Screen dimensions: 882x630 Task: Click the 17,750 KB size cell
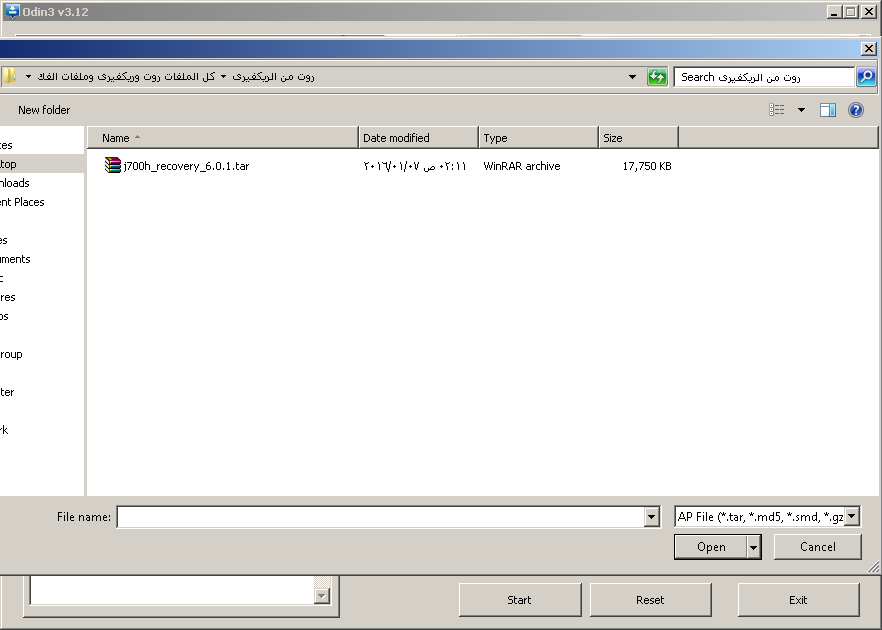647,166
